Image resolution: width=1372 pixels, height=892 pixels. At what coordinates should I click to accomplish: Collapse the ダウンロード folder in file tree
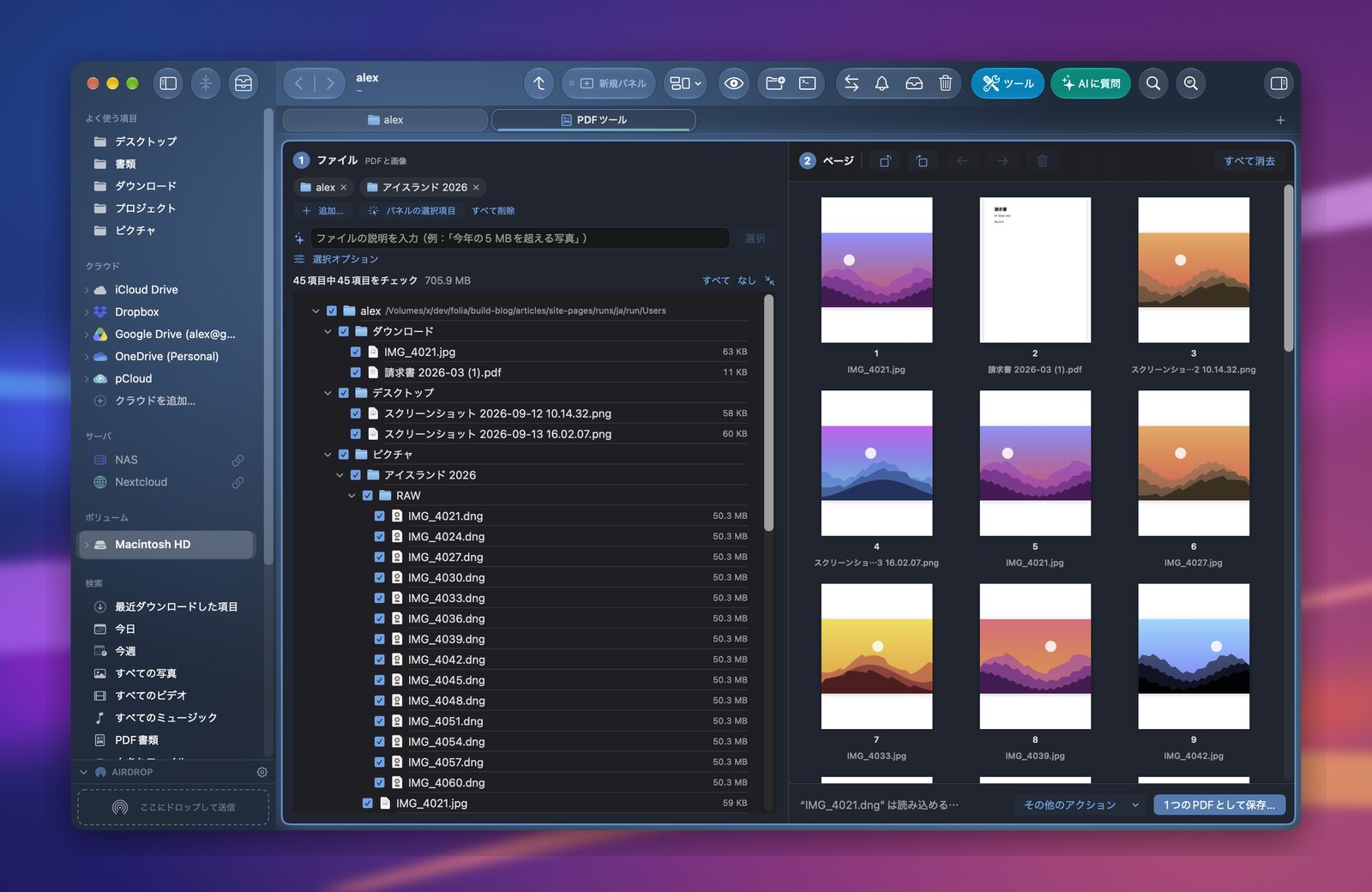pos(328,331)
